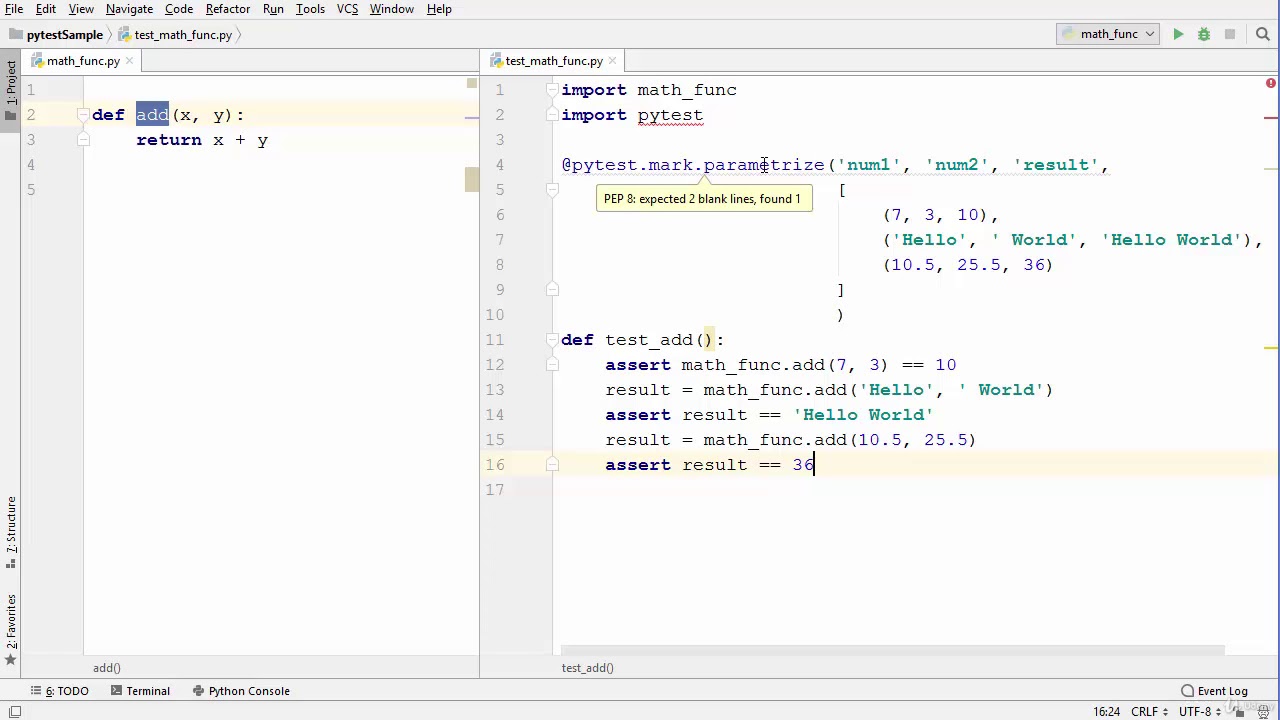Open the View menu

[81, 9]
